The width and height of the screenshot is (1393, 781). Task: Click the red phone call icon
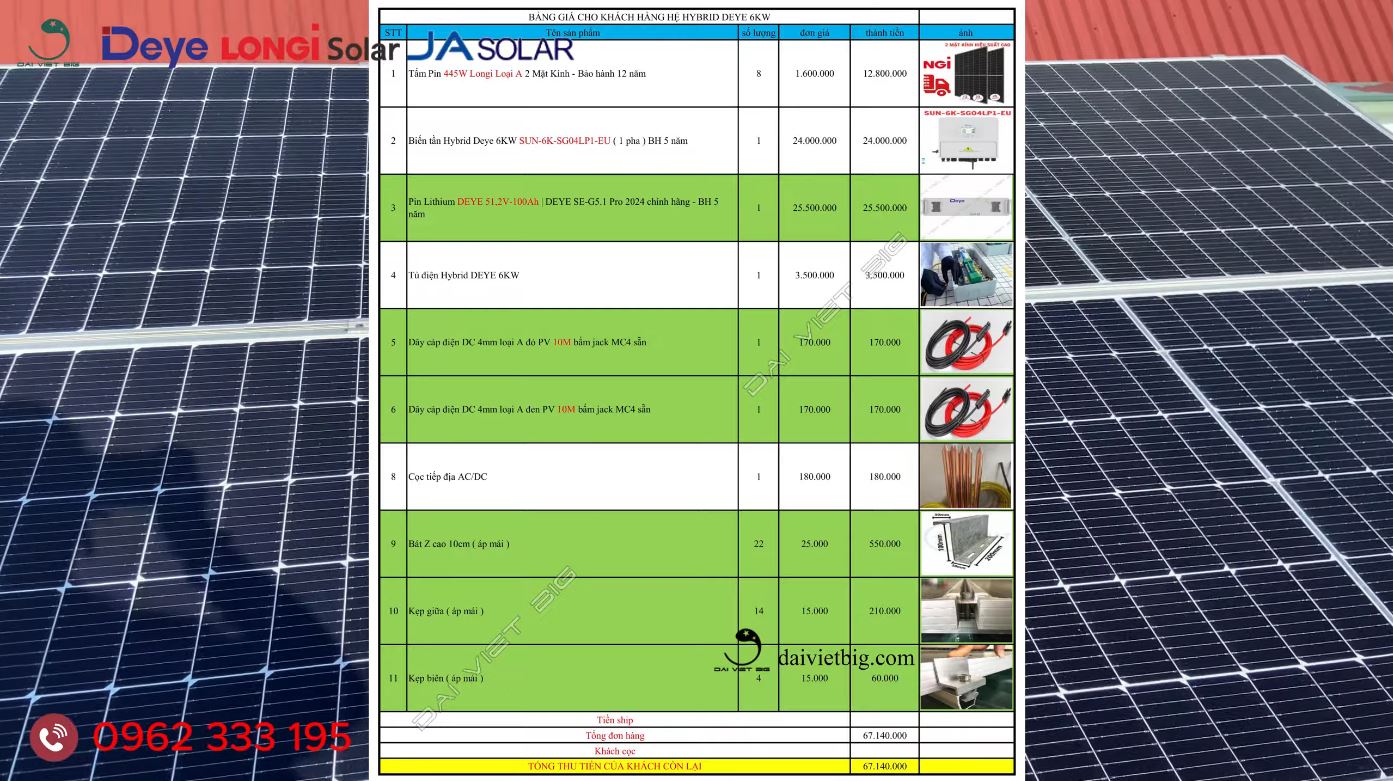click(x=54, y=738)
